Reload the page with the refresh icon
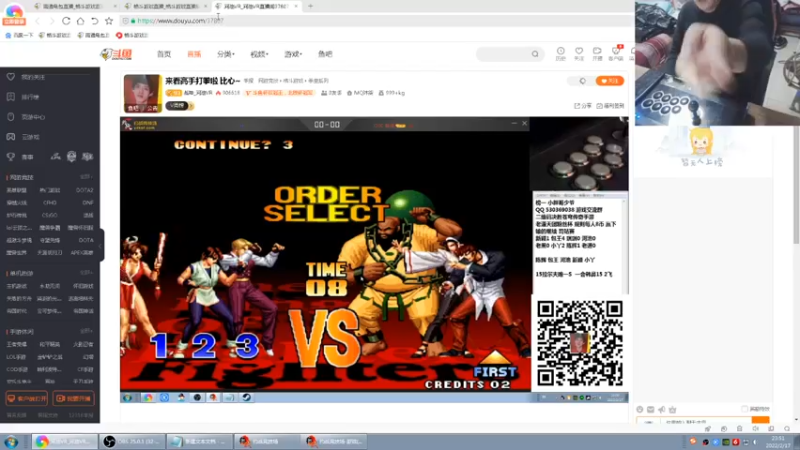800x450 pixels. [66, 21]
